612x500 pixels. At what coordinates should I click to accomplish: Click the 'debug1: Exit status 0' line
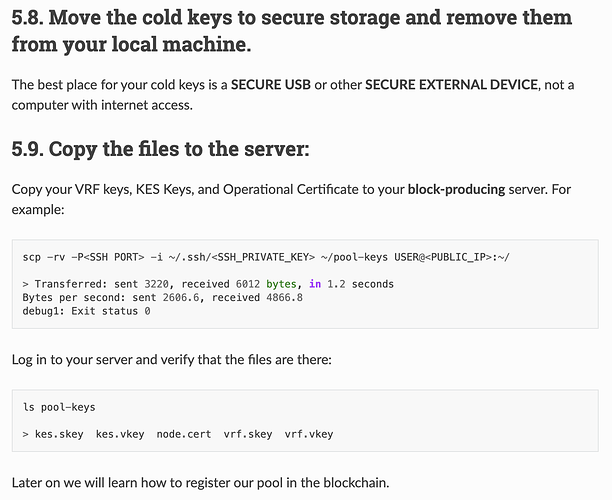tap(86, 311)
